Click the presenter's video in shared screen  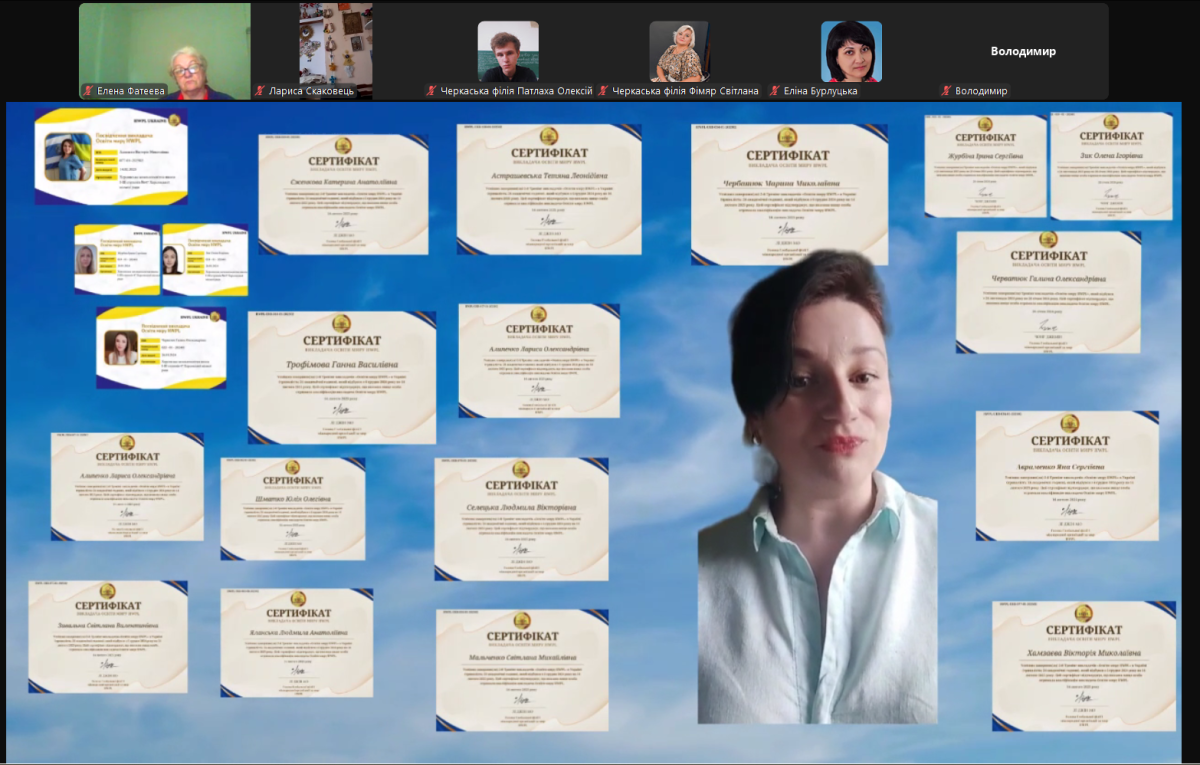(815, 490)
